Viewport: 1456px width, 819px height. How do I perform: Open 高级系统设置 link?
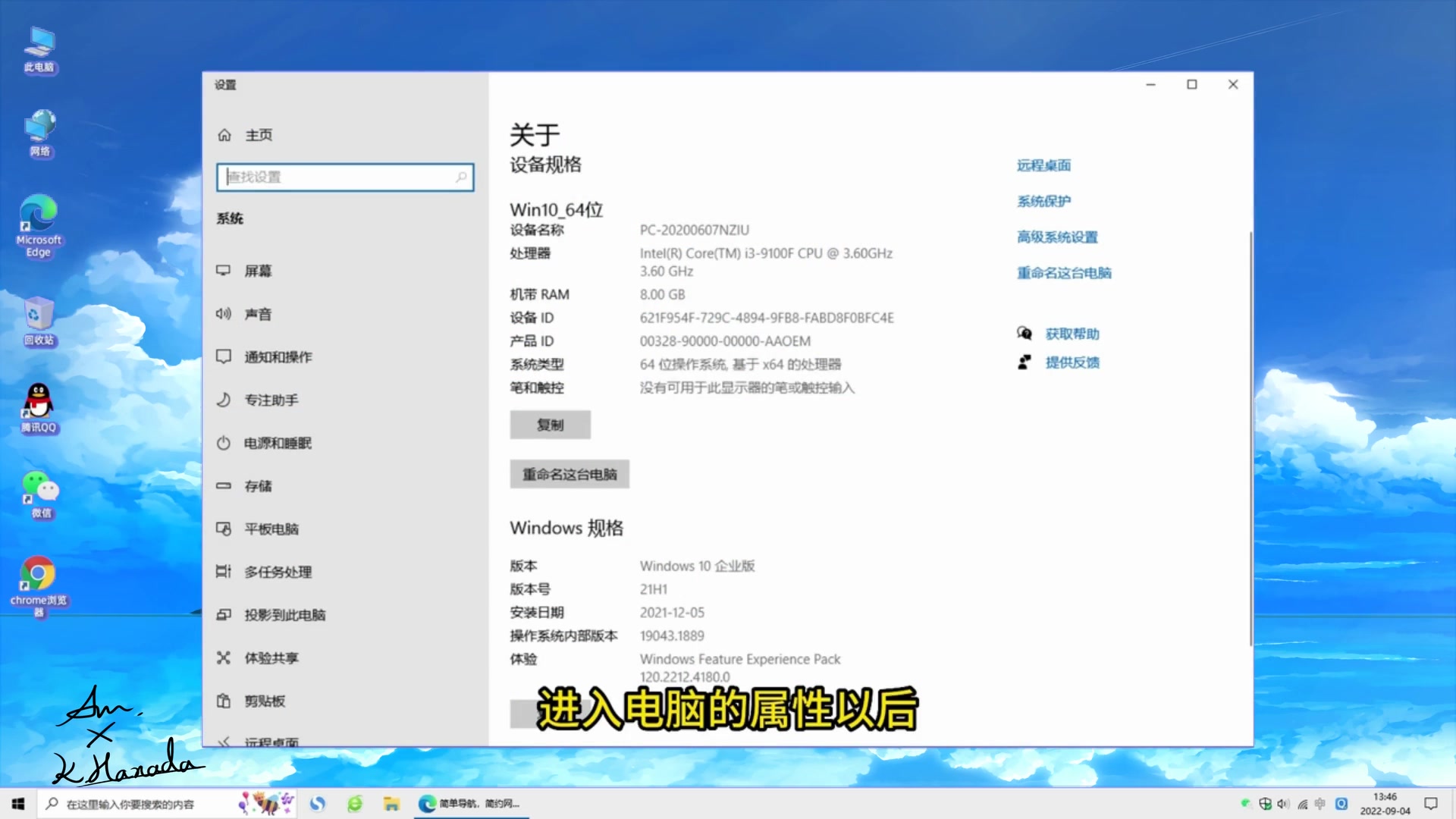(x=1057, y=237)
